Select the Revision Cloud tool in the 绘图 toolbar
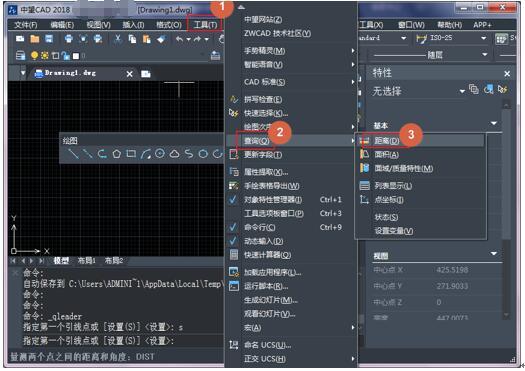This screenshot has width=525, height=371. [x=174, y=154]
